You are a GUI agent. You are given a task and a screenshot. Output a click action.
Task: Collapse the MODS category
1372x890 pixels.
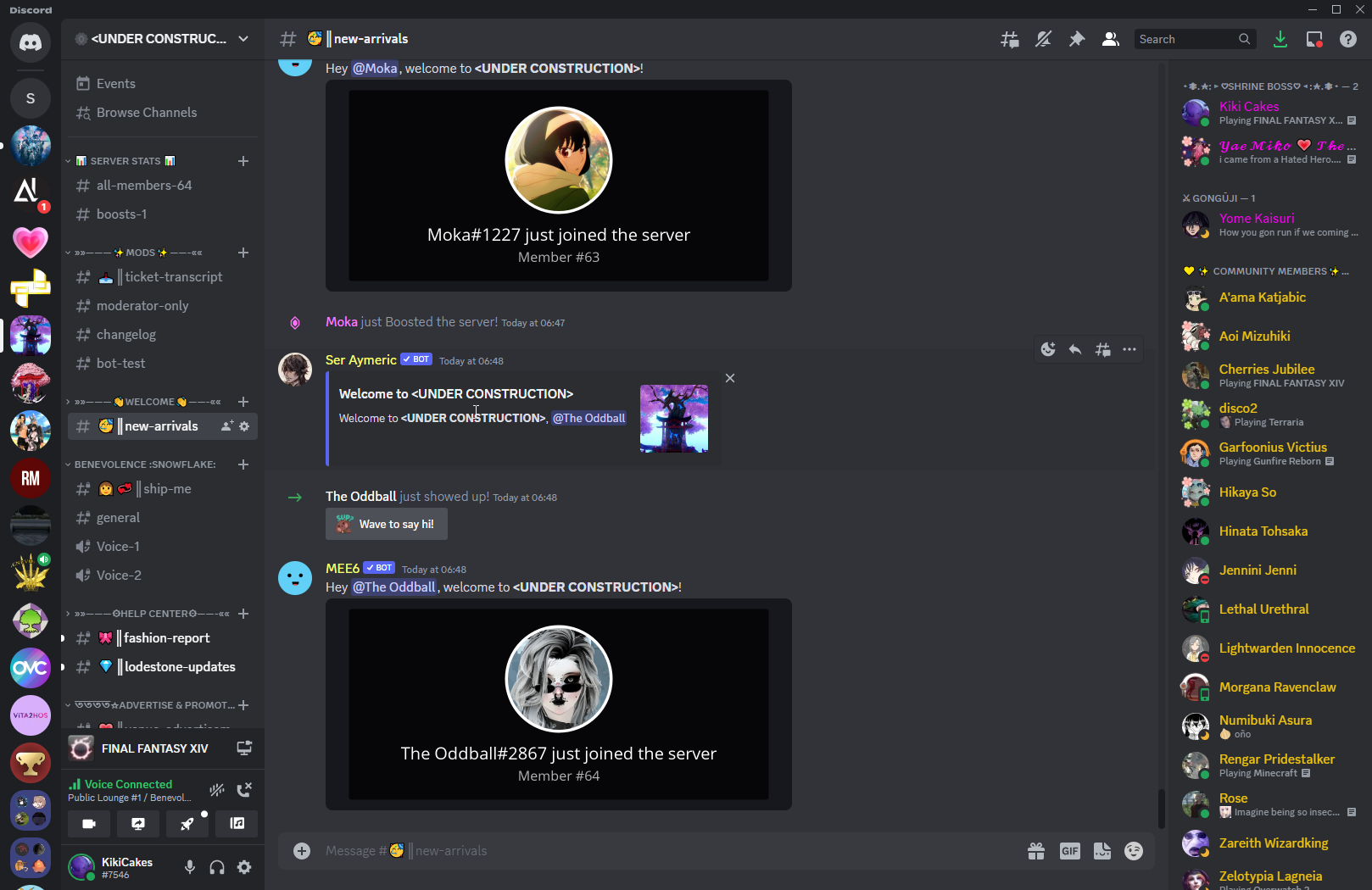pyautogui.click(x=134, y=253)
